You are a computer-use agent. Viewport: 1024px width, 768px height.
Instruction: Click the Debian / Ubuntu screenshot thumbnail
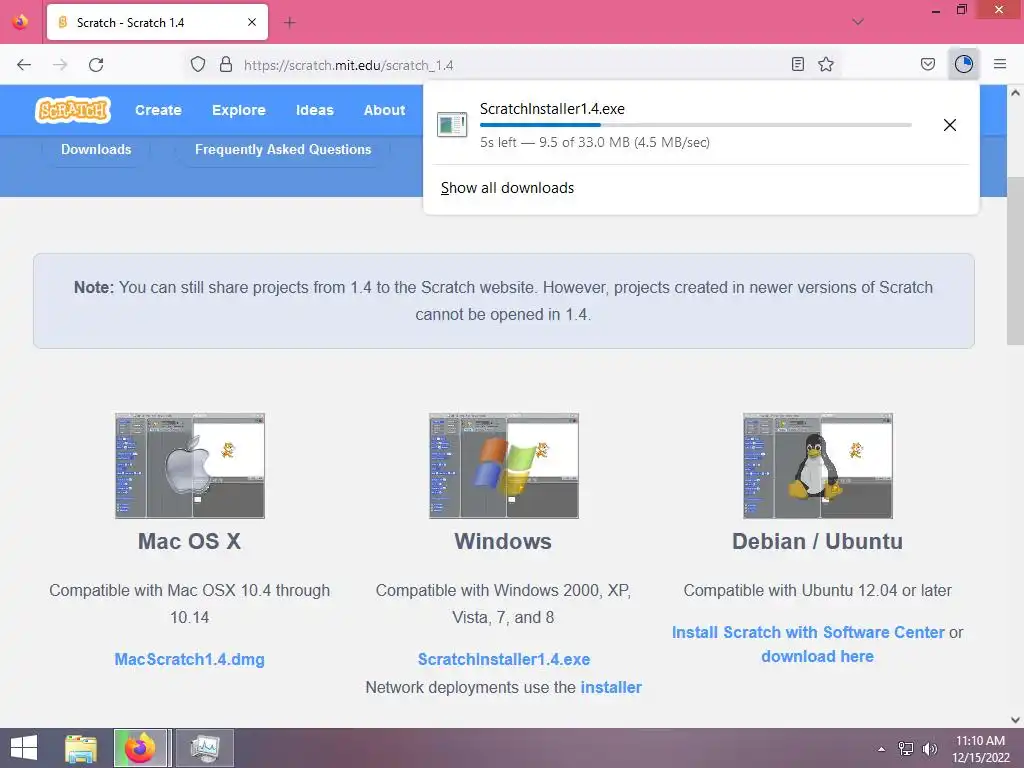(818, 466)
